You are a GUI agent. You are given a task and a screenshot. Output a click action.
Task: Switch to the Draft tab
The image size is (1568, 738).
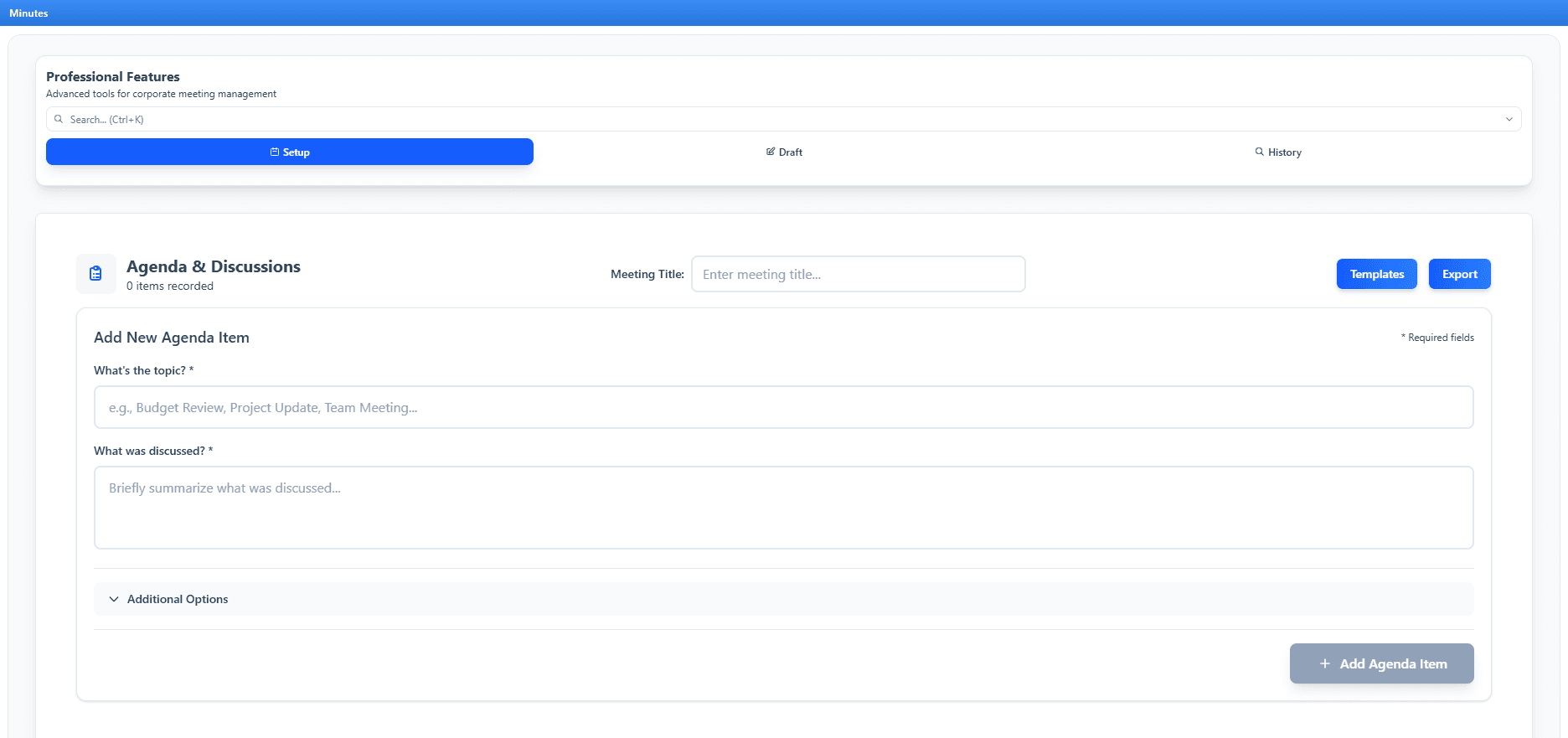click(784, 152)
